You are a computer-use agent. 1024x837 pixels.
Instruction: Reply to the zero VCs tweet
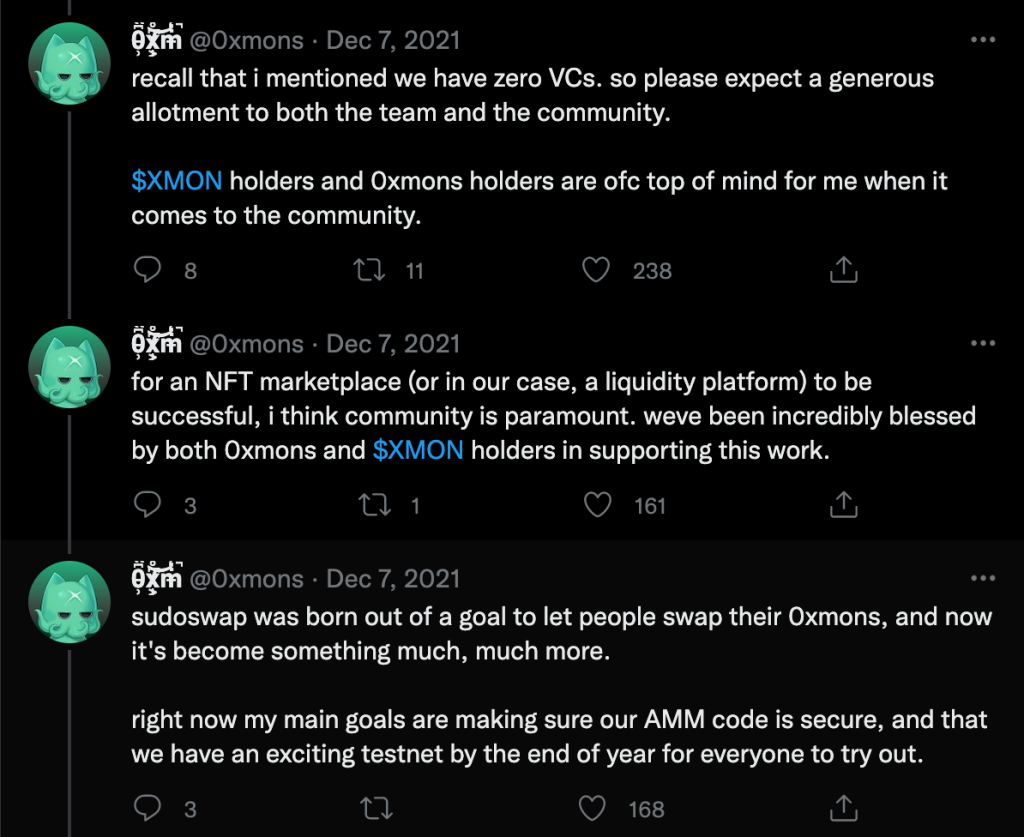(x=147, y=270)
